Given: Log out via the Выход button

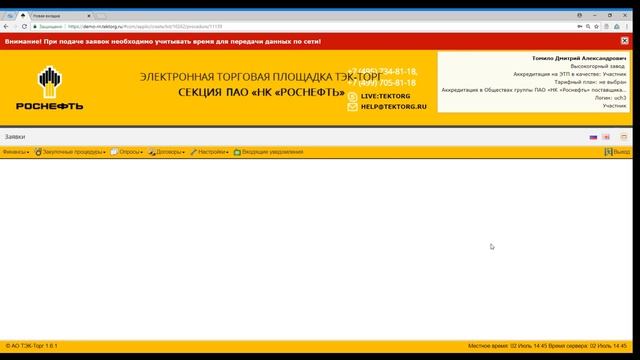Looking at the screenshot, I should [617, 152].
